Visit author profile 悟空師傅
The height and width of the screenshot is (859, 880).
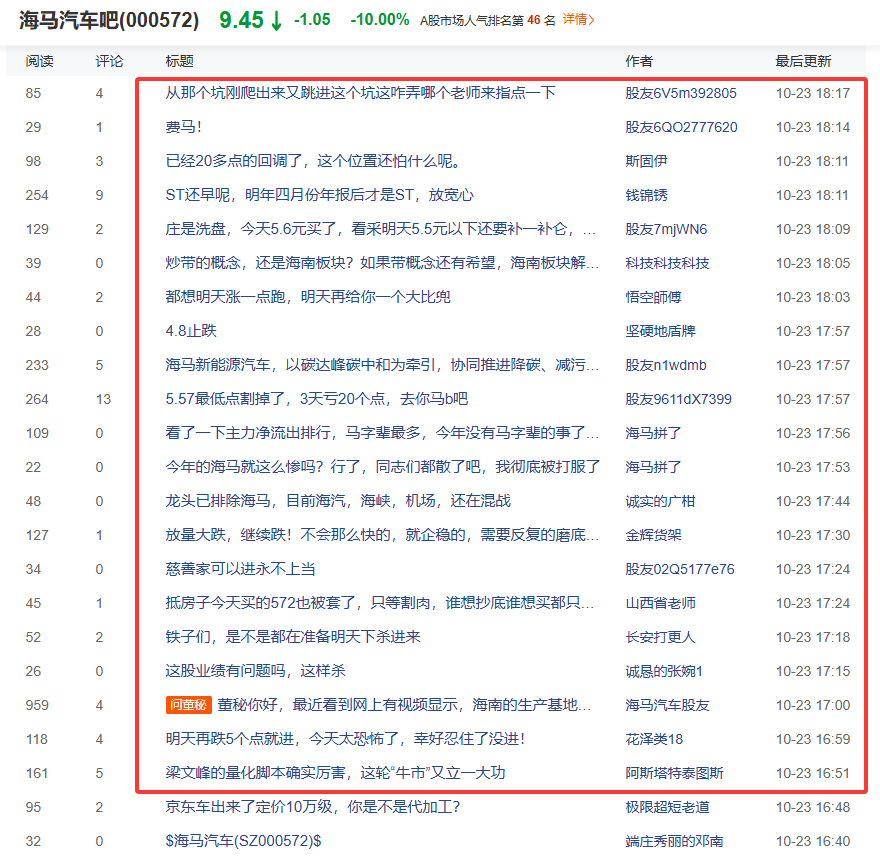653,297
